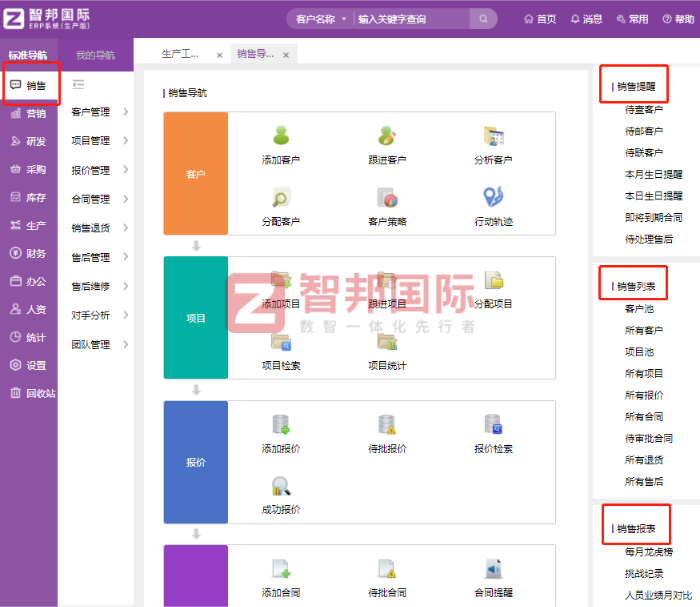Open 帮助 in the header
The image size is (700, 607).
pyautogui.click(x=679, y=19)
